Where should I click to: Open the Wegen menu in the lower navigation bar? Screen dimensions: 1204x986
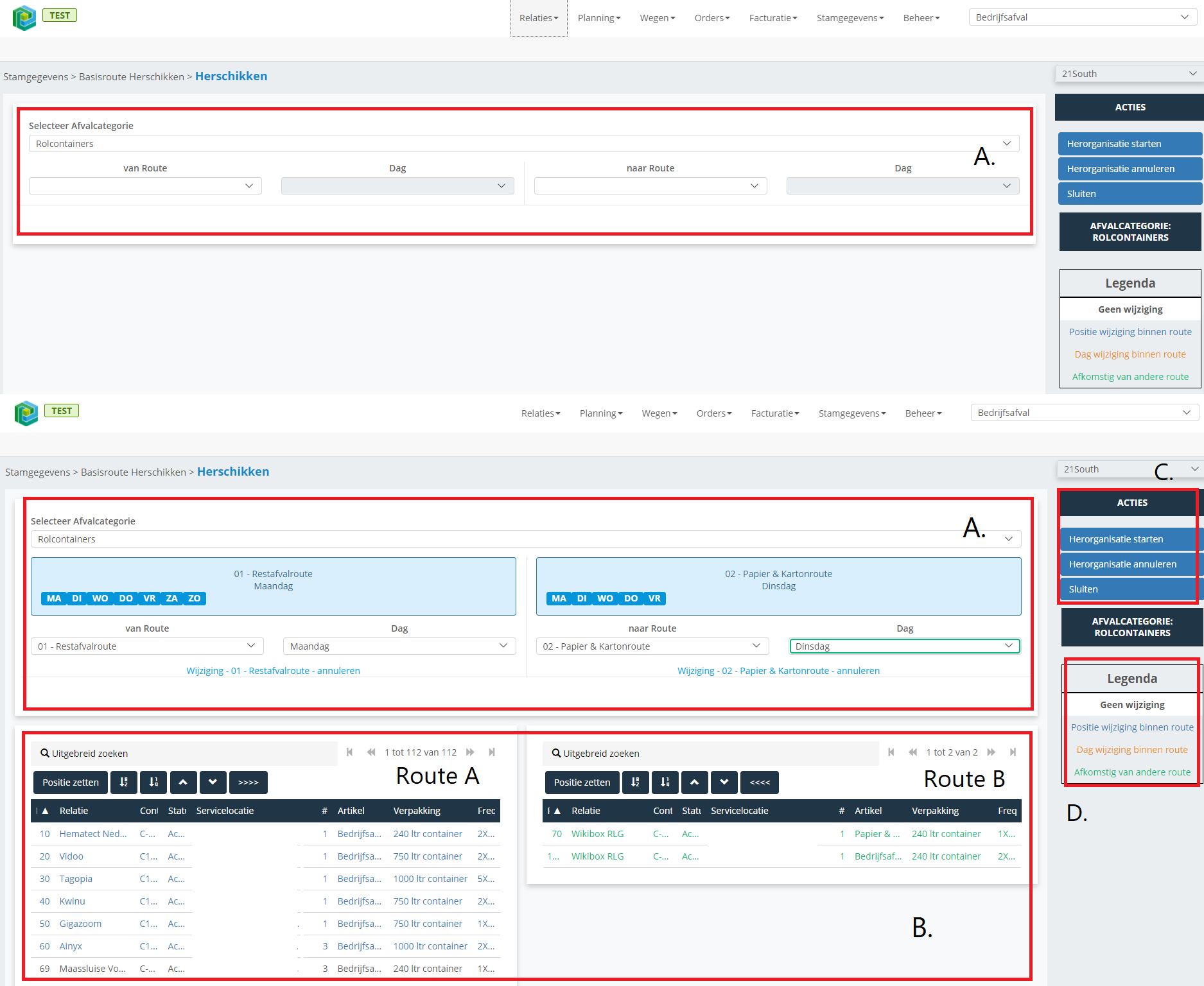[x=659, y=413]
